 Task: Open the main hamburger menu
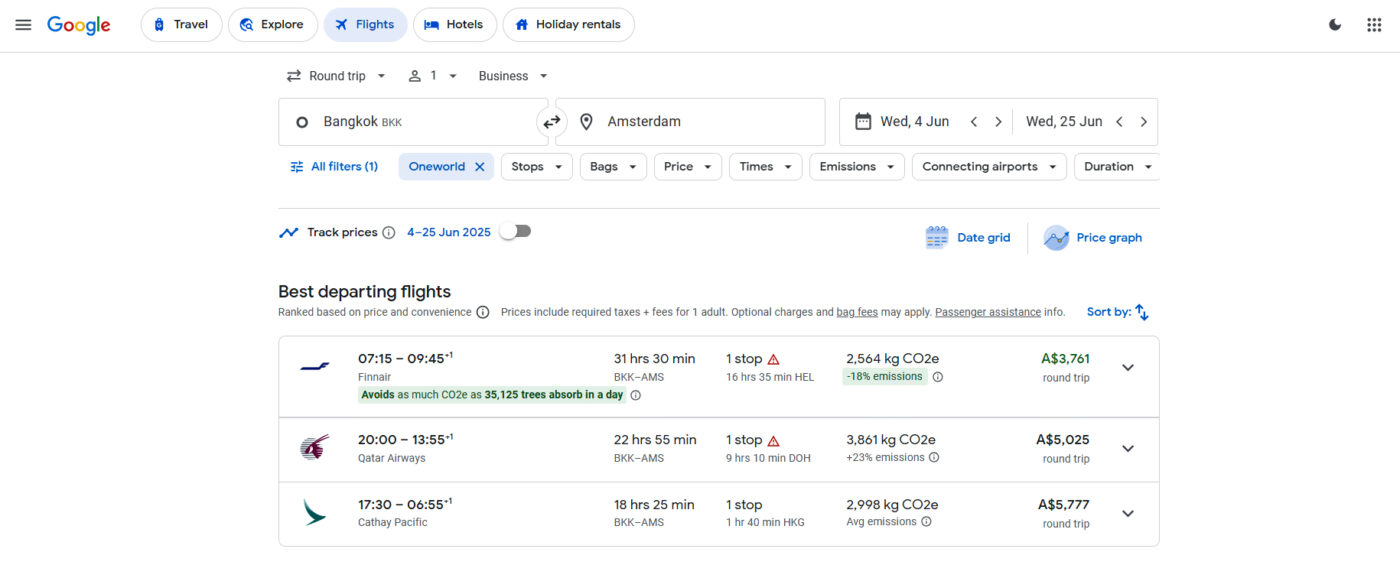[23, 25]
